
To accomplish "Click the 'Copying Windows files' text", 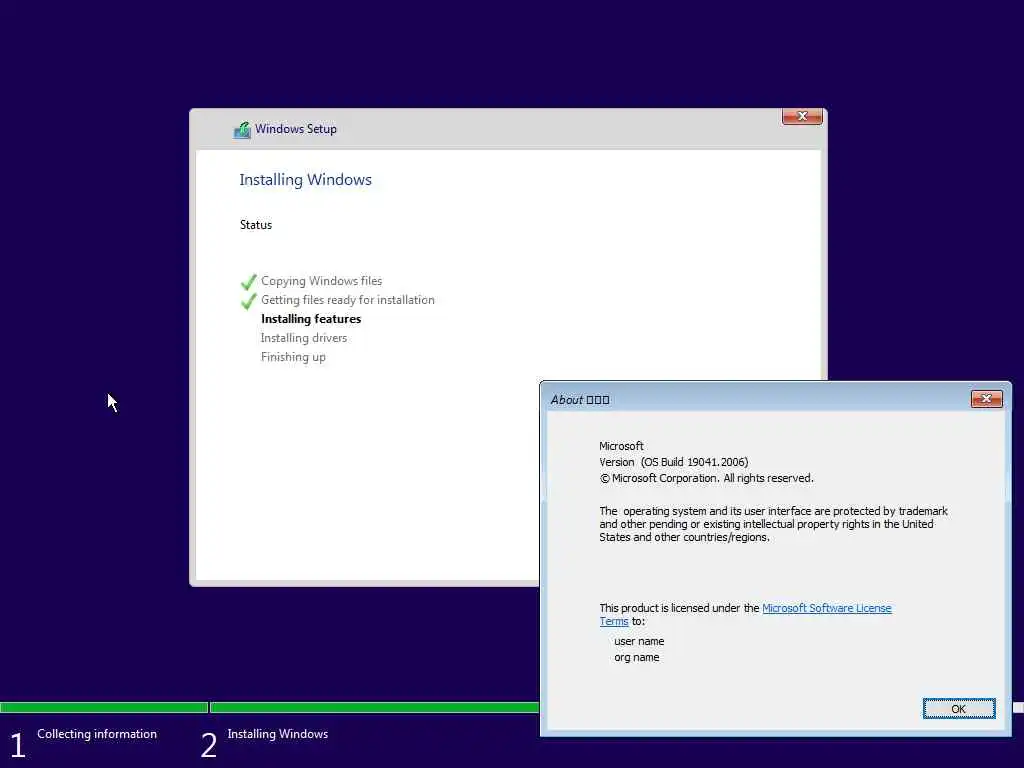I will pos(321,281).
